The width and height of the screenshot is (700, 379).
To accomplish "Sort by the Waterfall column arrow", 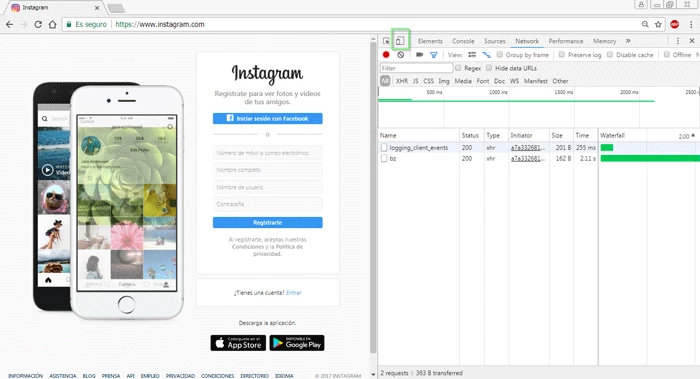I will (x=693, y=135).
